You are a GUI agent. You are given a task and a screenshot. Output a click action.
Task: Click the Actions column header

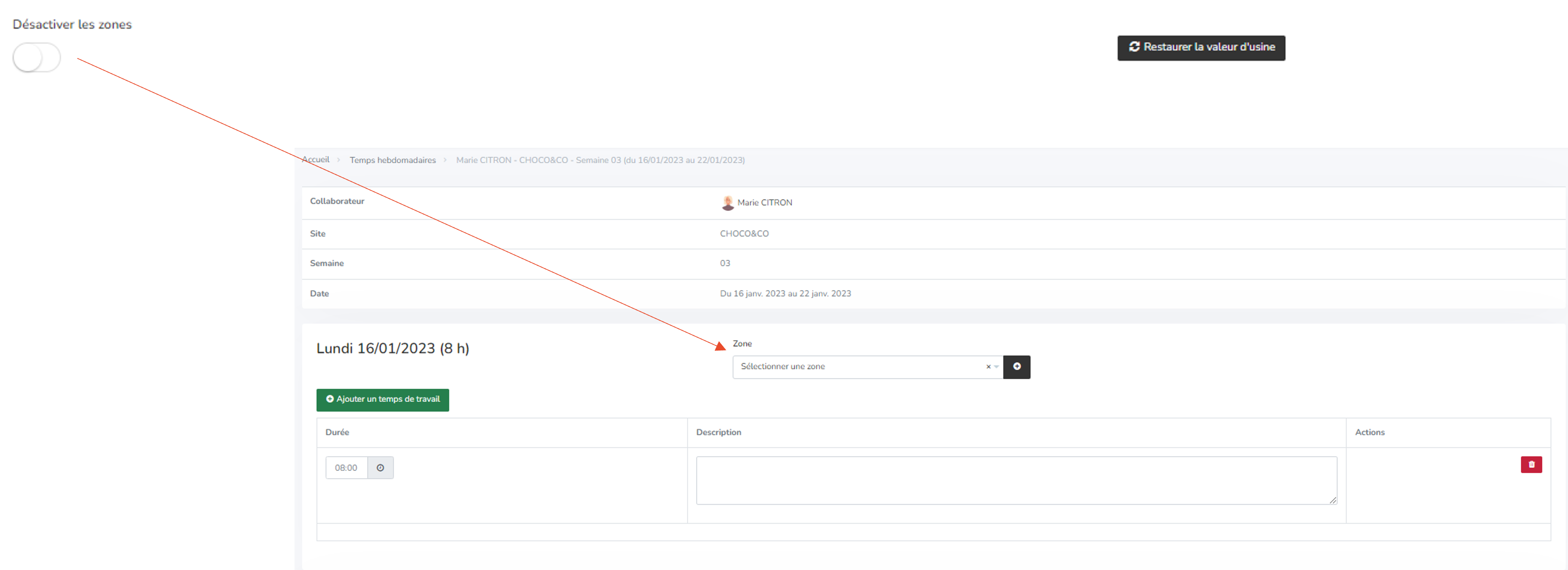(1369, 432)
